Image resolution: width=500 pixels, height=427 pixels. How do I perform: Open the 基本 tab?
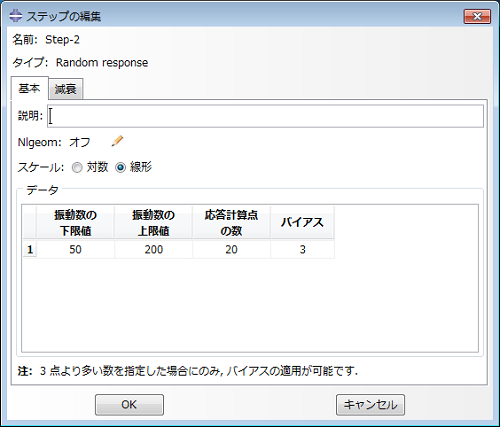pos(29,88)
